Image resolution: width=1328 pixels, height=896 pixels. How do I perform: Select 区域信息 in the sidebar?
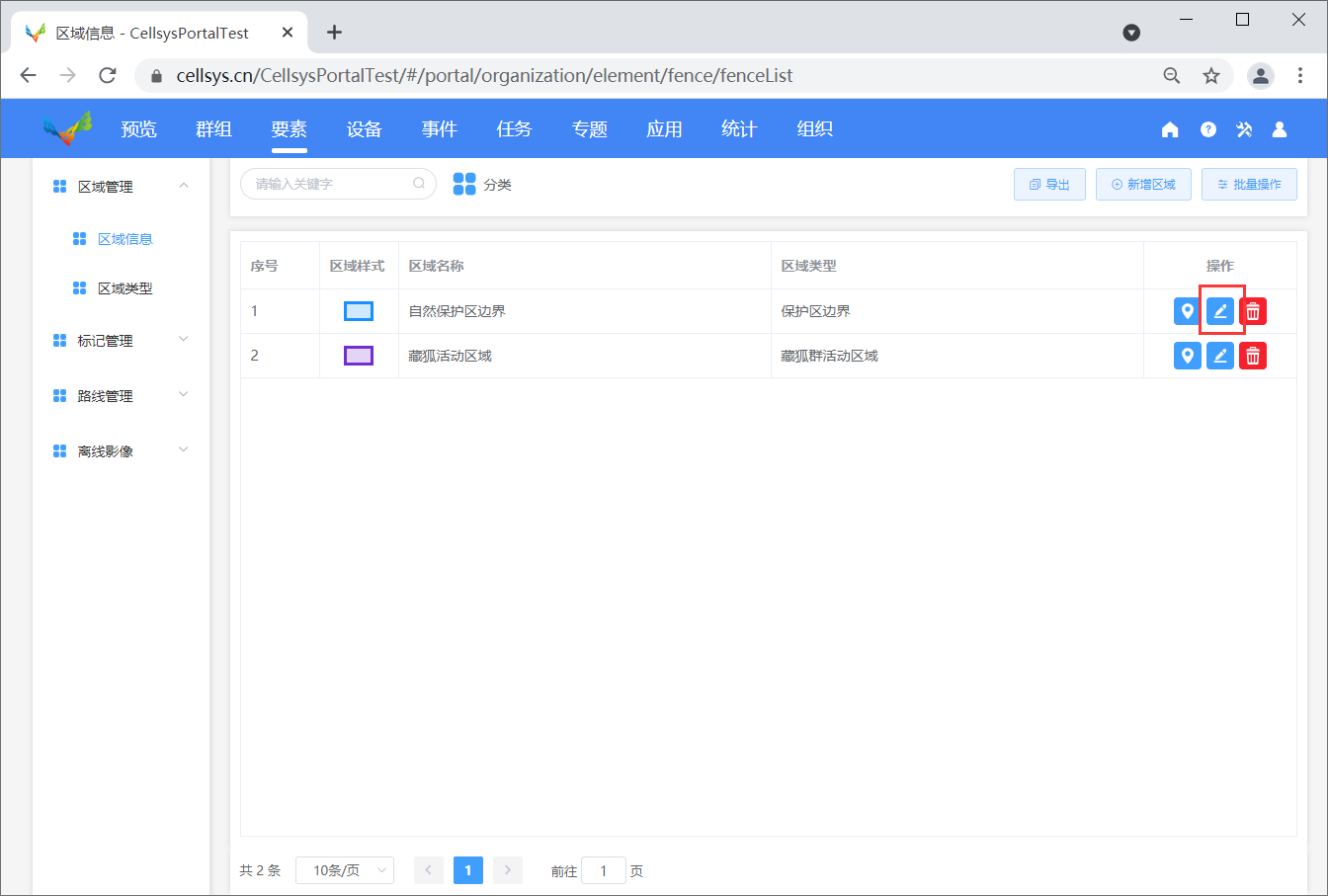click(x=125, y=239)
